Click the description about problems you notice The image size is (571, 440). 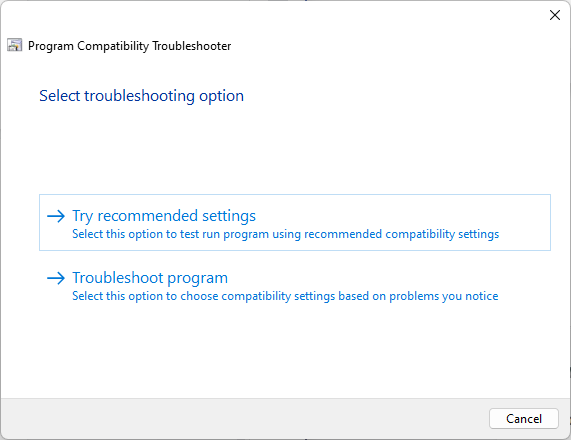285,296
